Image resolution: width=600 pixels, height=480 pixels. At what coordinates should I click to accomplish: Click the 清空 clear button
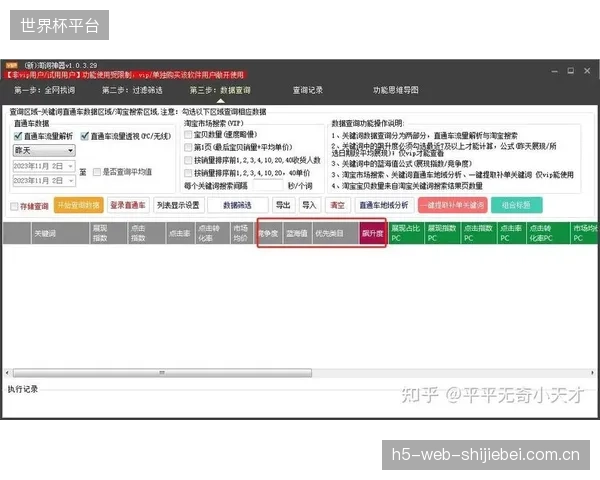338,205
